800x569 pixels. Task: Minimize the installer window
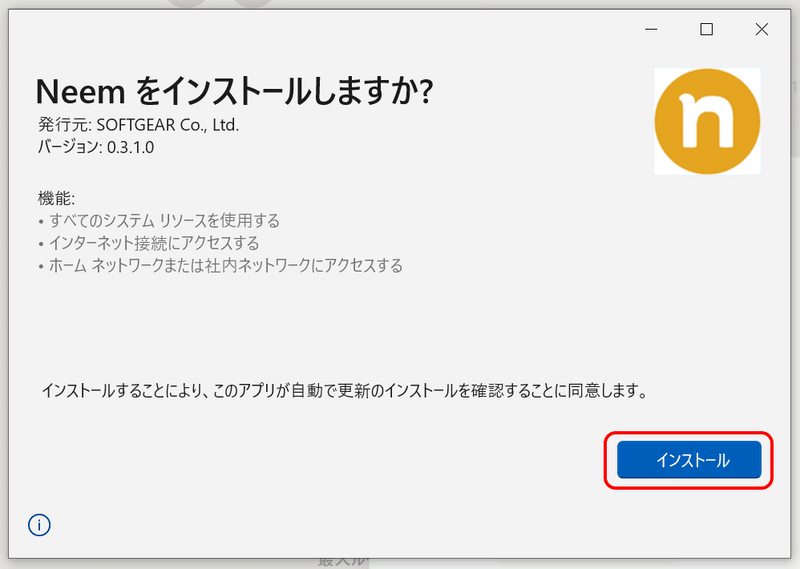[x=651, y=30]
